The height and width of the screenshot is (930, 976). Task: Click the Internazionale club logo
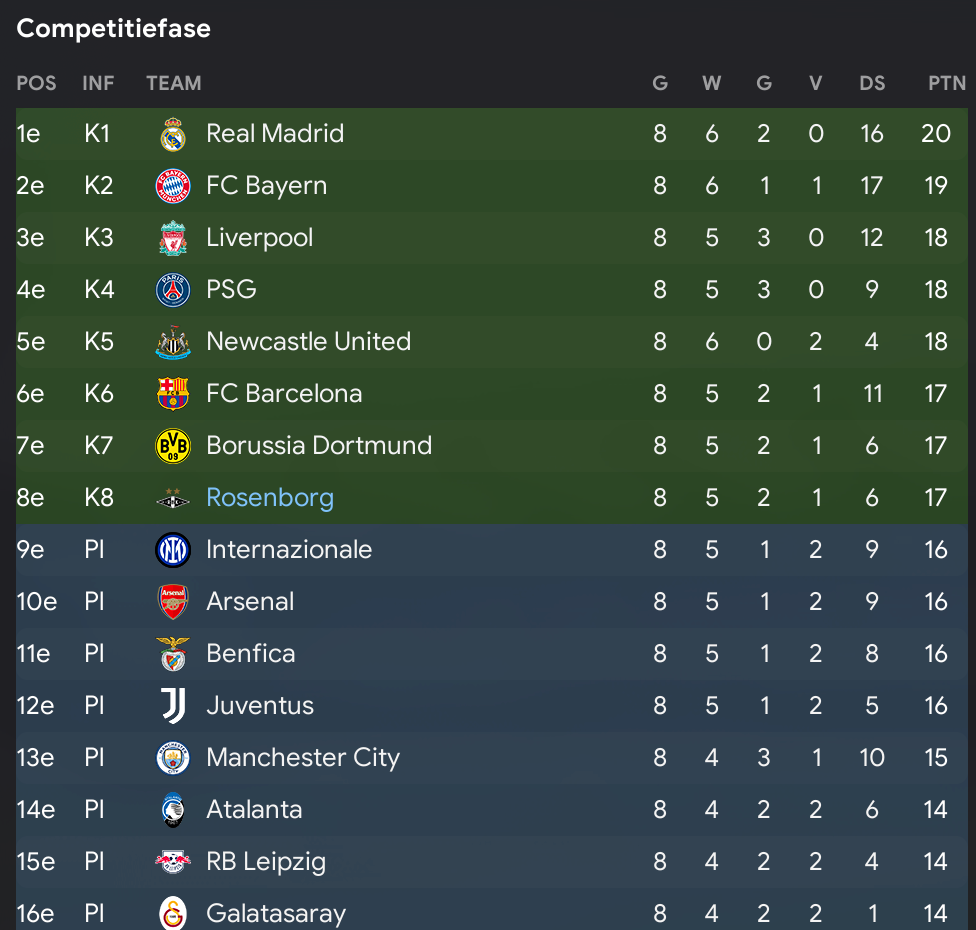tap(173, 550)
